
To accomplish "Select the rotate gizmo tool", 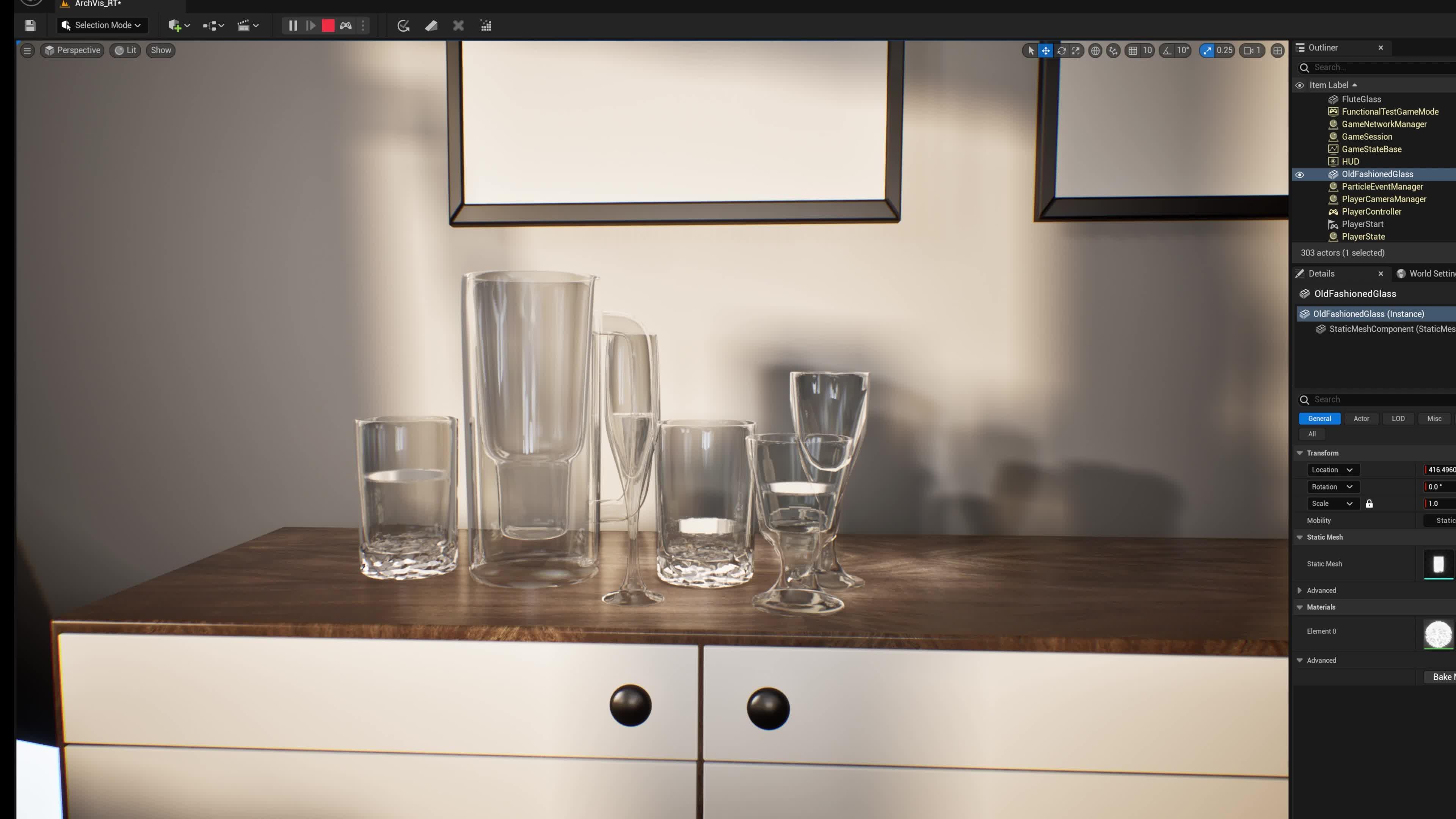I will click(x=1061, y=51).
